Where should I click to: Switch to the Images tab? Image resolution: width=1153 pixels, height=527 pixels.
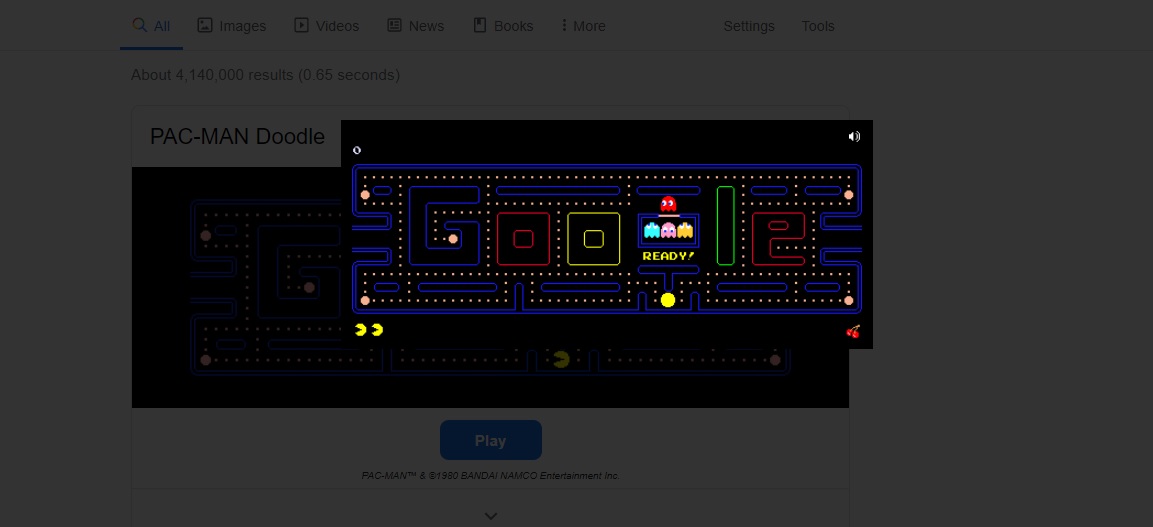click(x=232, y=26)
